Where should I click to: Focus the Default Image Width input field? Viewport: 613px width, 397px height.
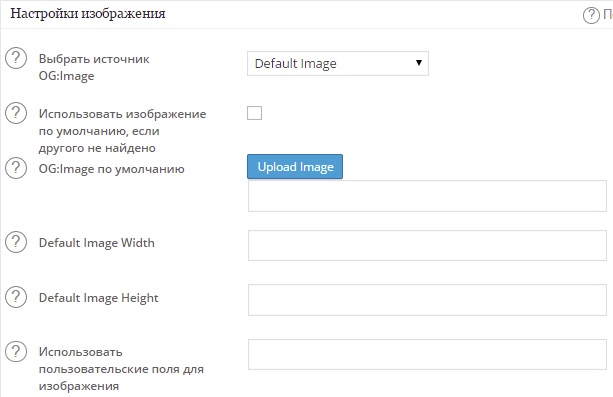point(427,245)
